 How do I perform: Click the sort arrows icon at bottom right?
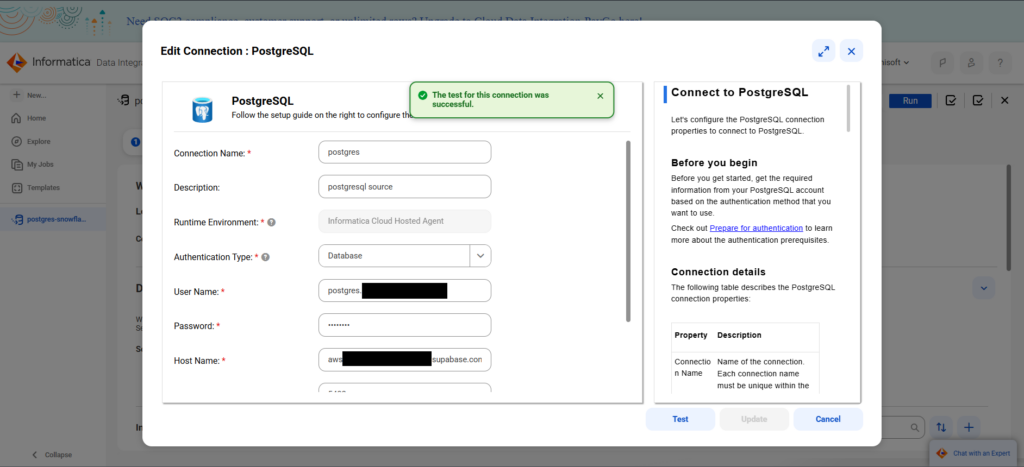point(941,427)
